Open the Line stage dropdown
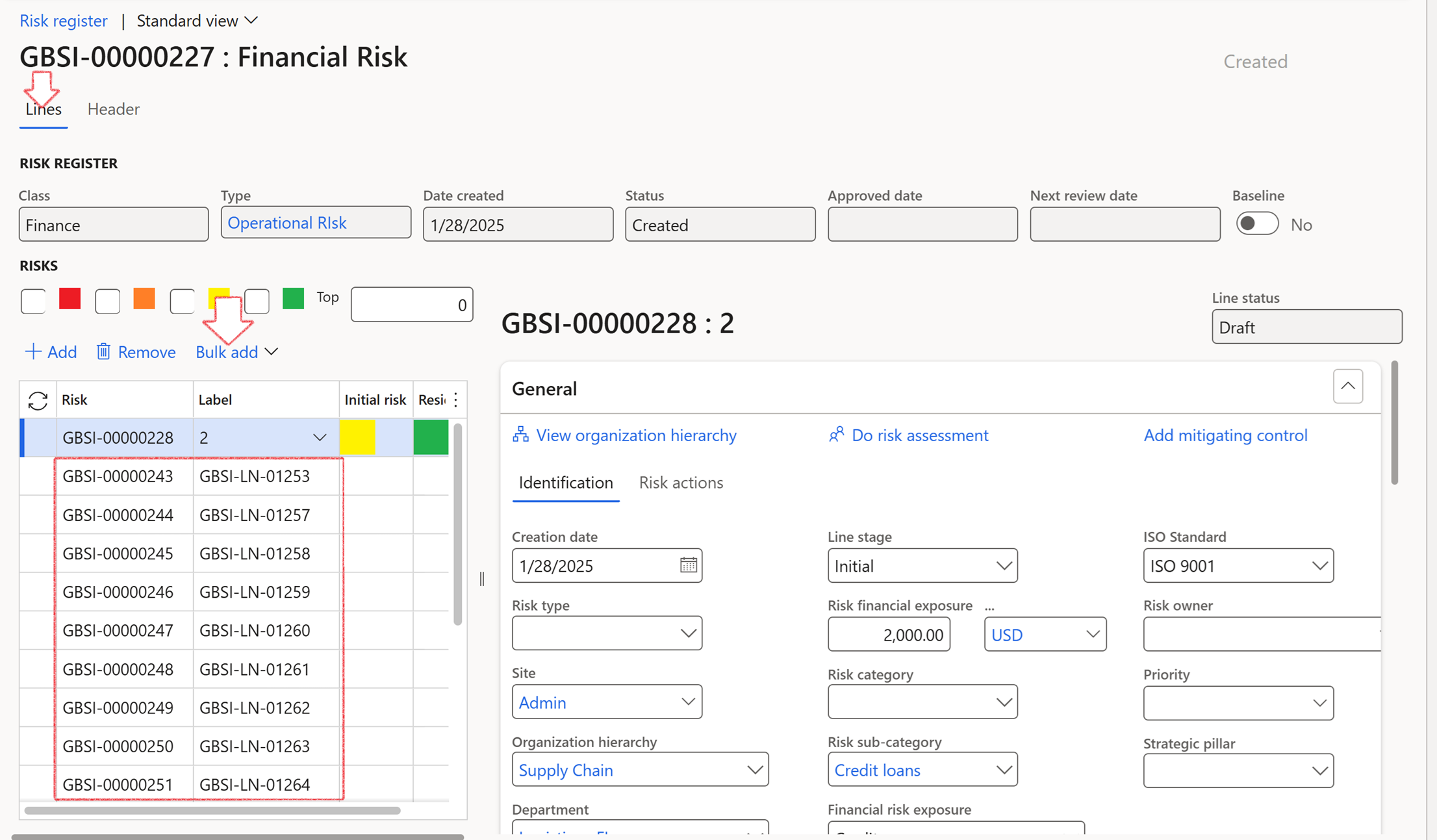Screen dimensions: 1437x840 (1003, 566)
